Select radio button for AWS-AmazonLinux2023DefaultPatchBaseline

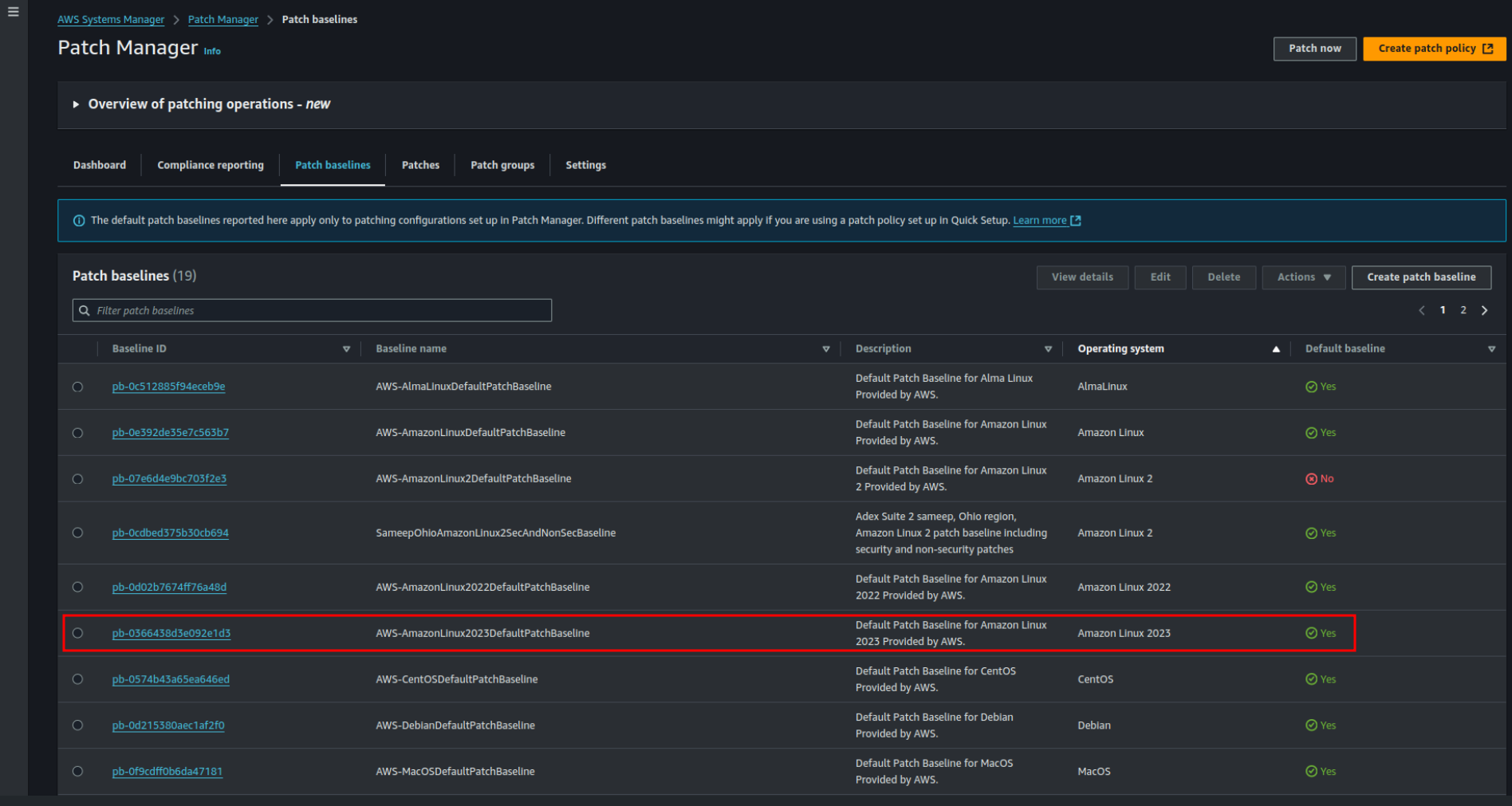[x=77, y=633]
